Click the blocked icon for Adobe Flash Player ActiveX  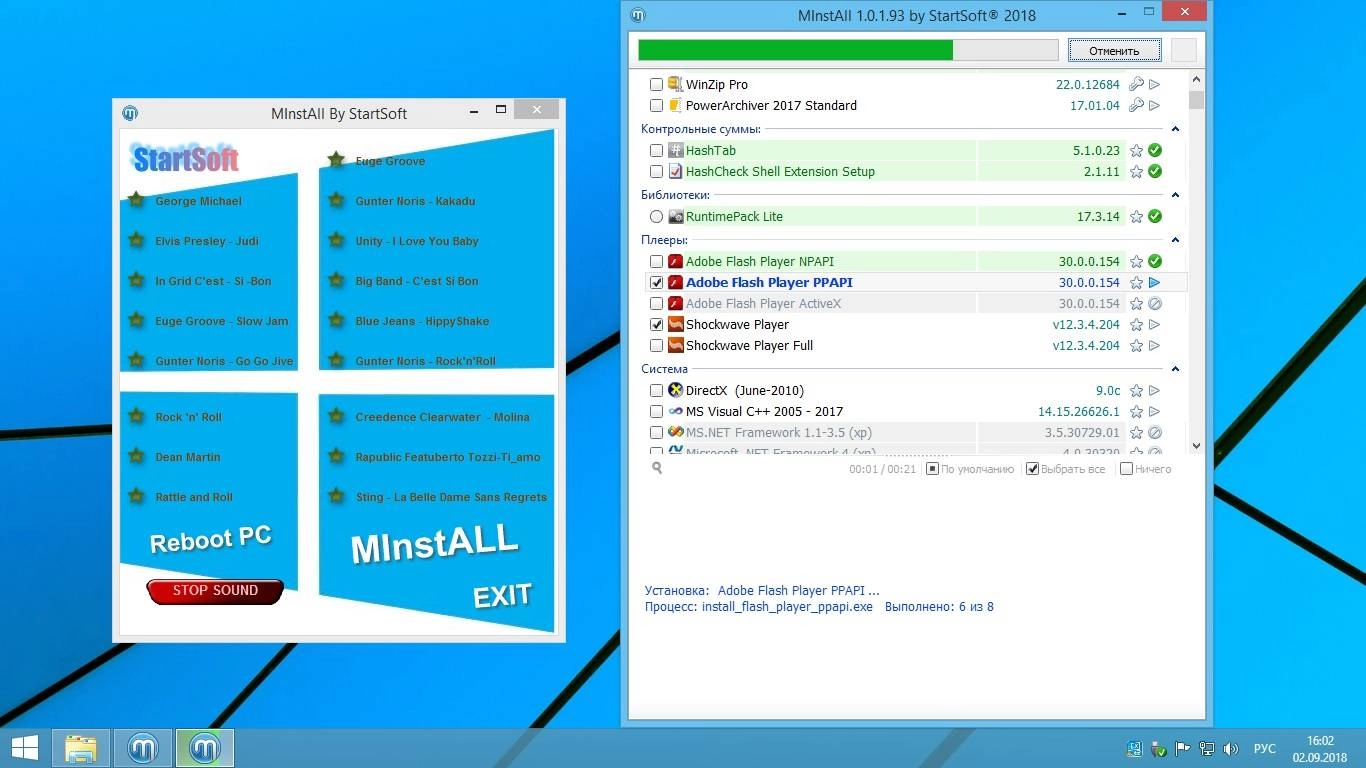coord(1155,304)
